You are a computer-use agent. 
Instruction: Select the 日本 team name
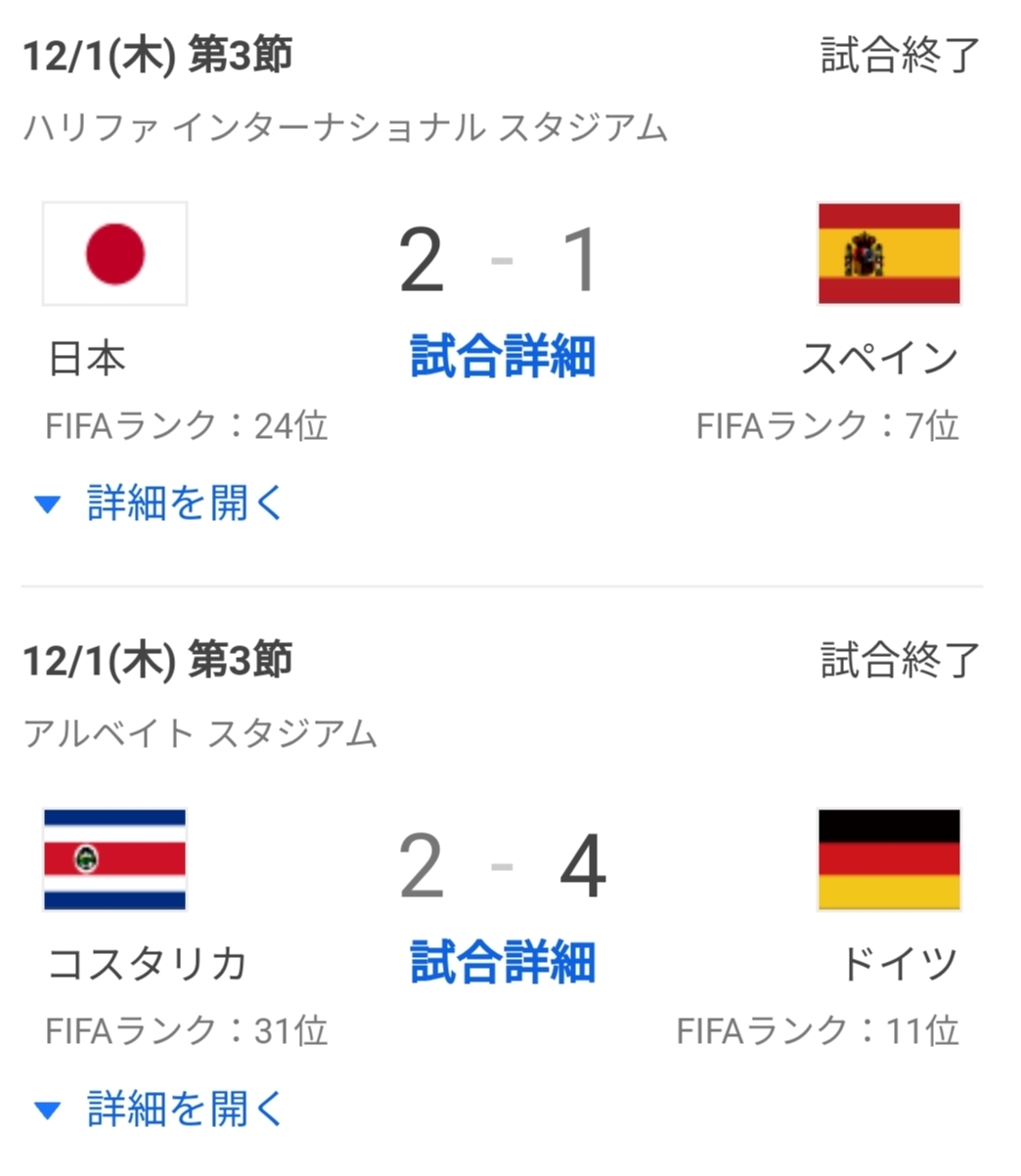tap(87, 359)
